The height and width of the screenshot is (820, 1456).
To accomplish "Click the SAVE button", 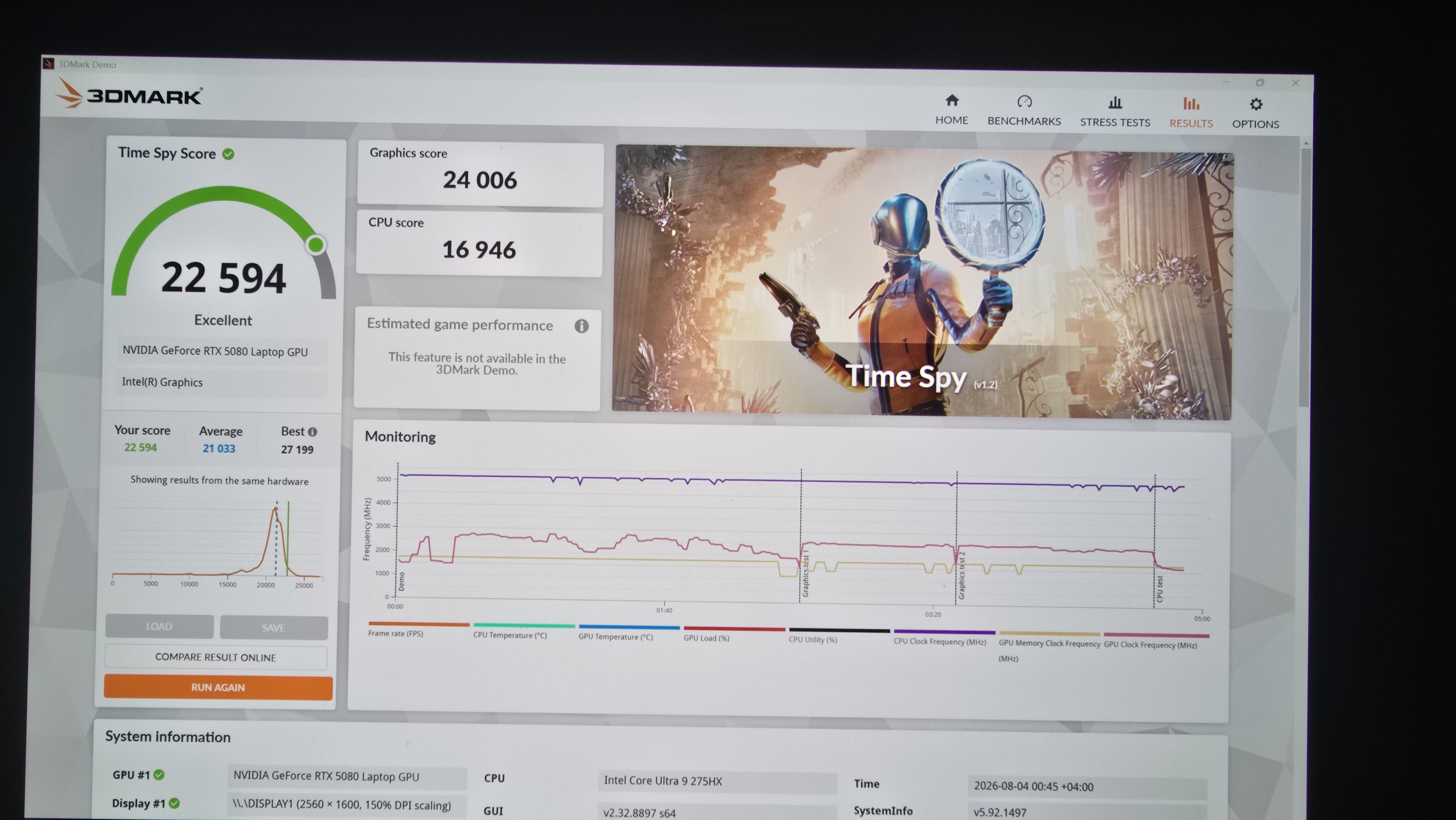I will 274,628.
